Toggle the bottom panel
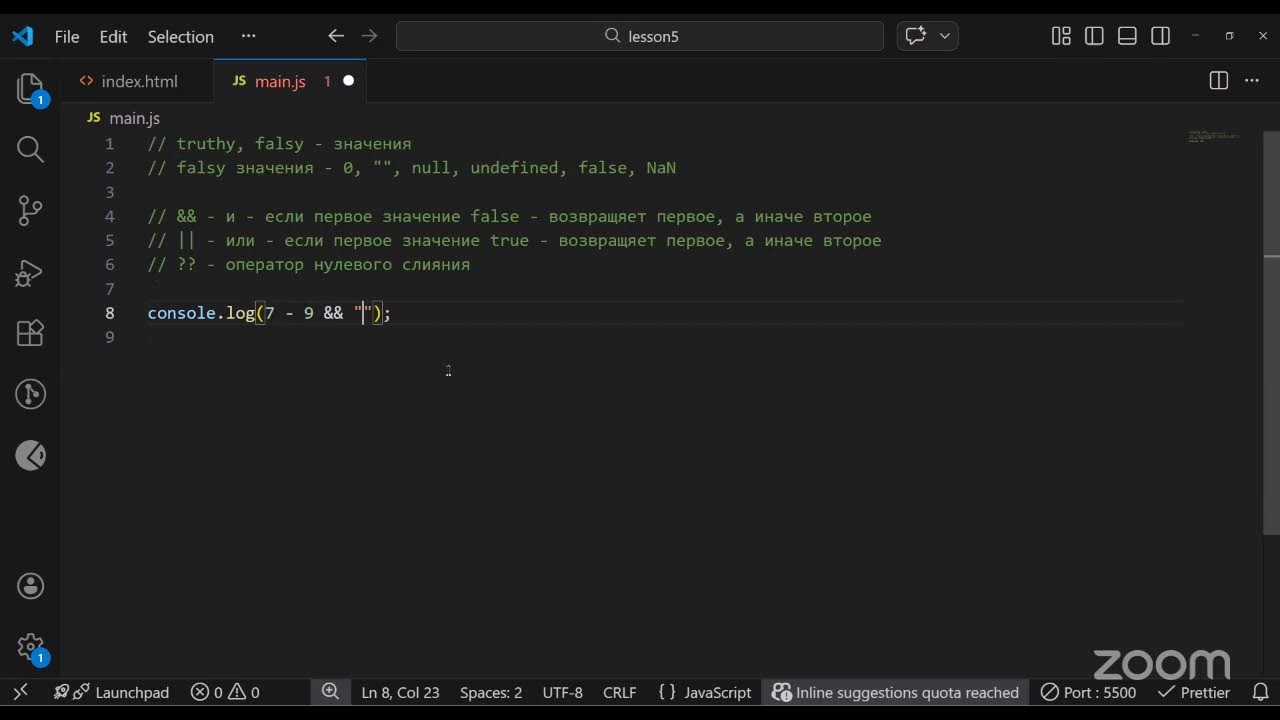 pos(1127,36)
